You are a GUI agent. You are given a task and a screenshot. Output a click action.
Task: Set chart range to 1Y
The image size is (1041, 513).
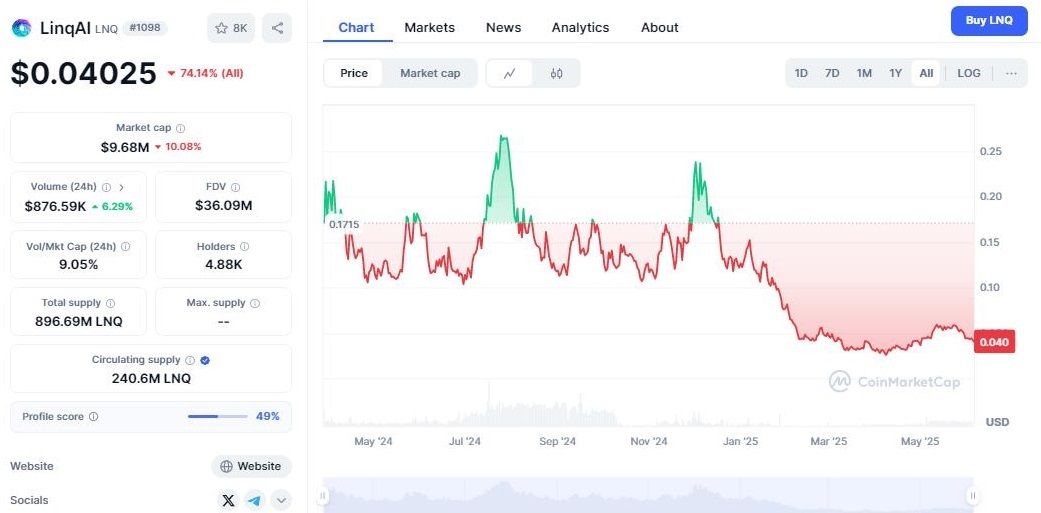pos(896,73)
